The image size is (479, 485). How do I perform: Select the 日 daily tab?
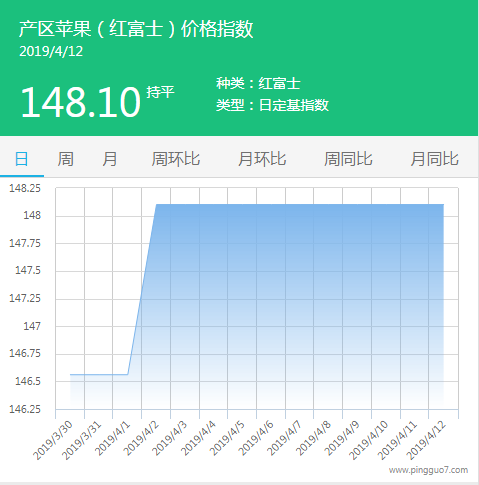[x=21, y=159]
